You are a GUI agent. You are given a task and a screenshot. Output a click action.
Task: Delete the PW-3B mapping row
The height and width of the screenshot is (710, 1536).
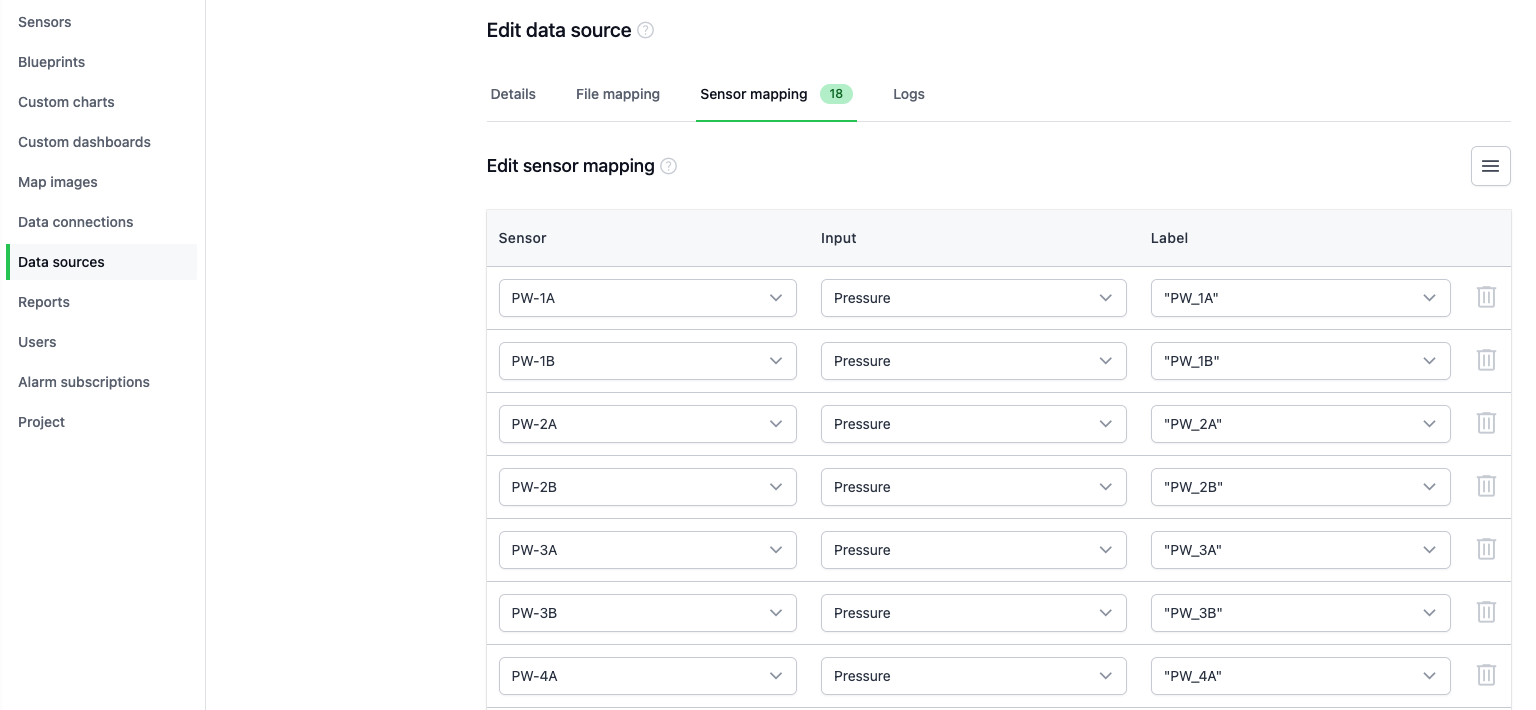1486,612
